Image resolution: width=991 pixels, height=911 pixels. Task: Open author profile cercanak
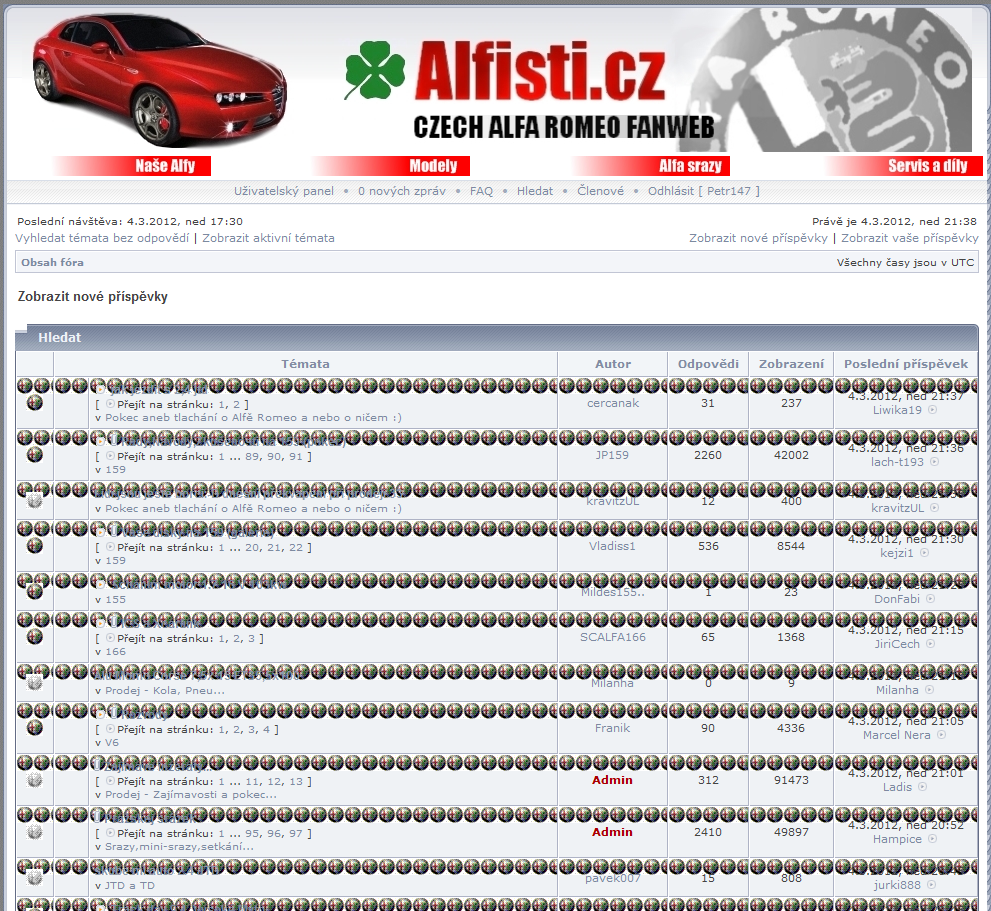pos(612,403)
